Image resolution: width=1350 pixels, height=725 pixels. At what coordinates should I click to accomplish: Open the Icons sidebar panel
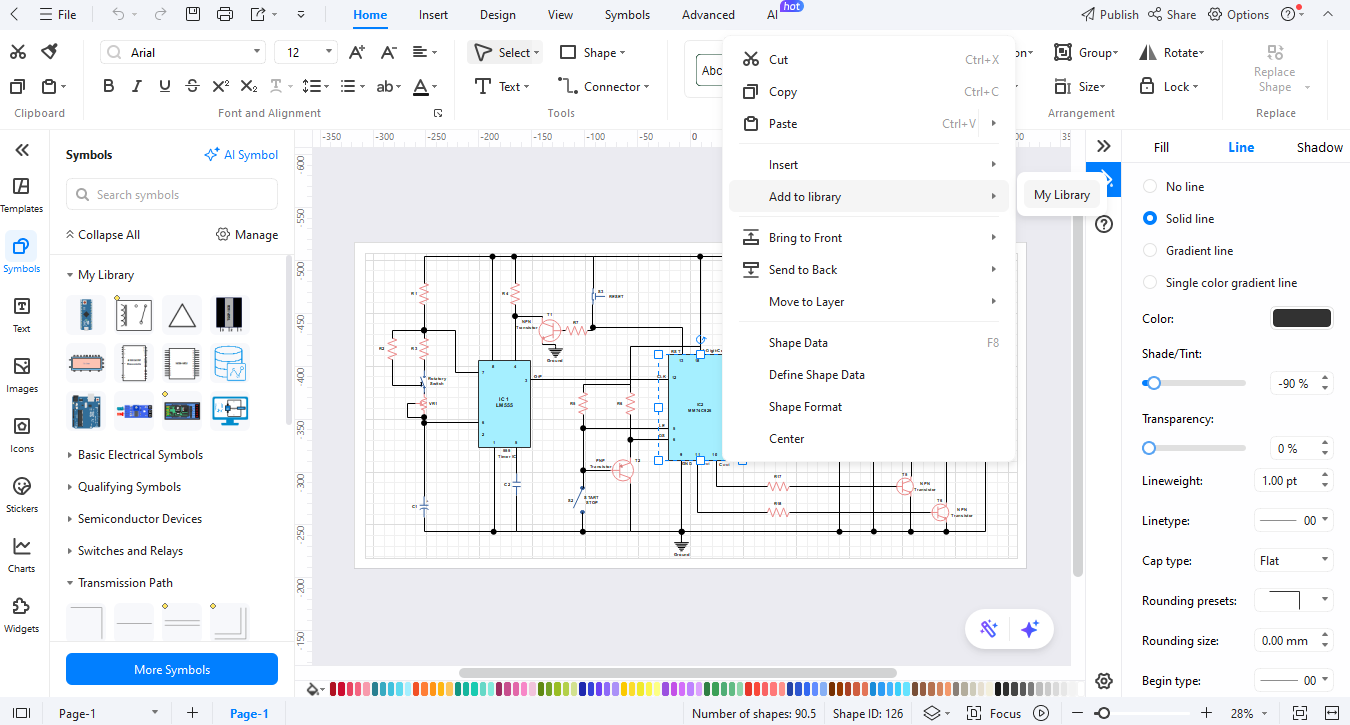pos(21,435)
